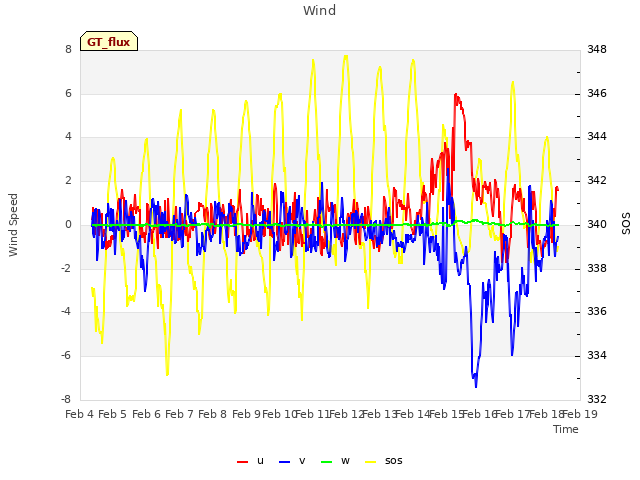Click the 332 value on right axis

click(597, 399)
